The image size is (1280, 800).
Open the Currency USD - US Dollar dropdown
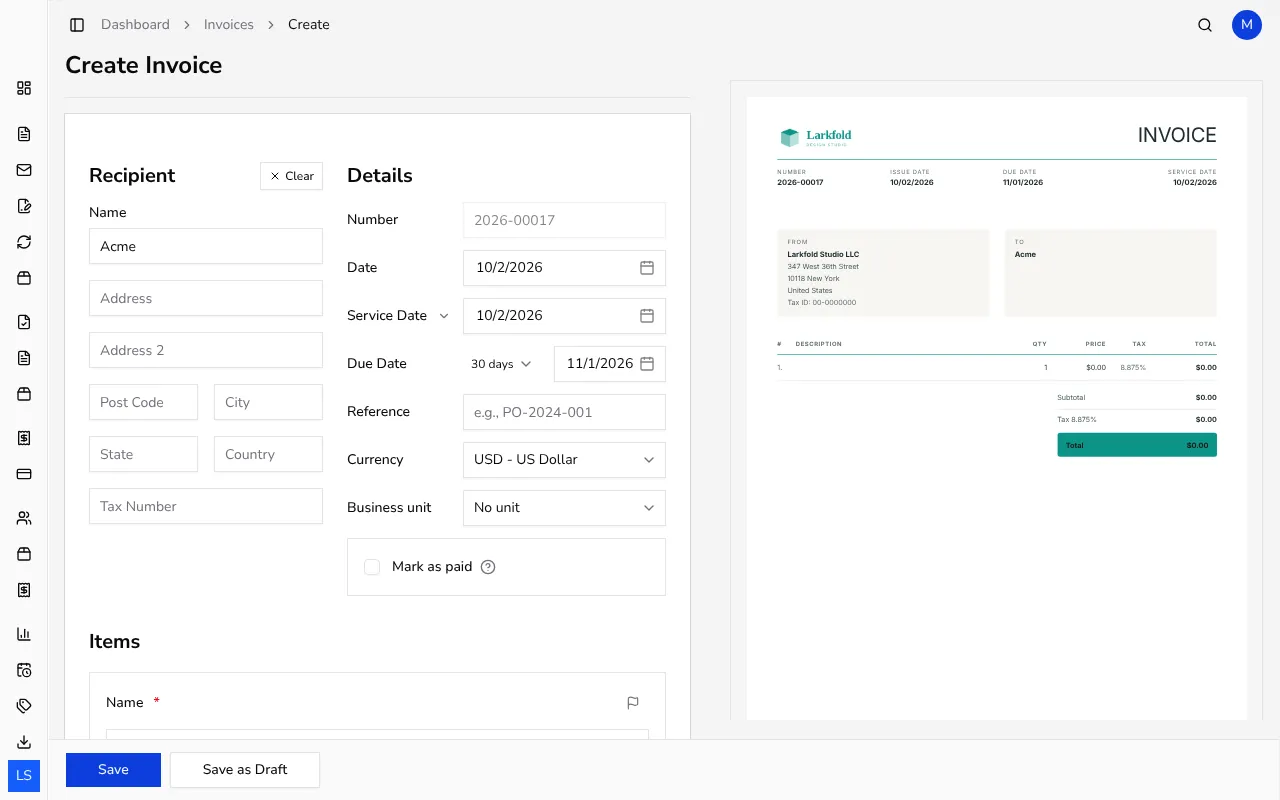564,460
